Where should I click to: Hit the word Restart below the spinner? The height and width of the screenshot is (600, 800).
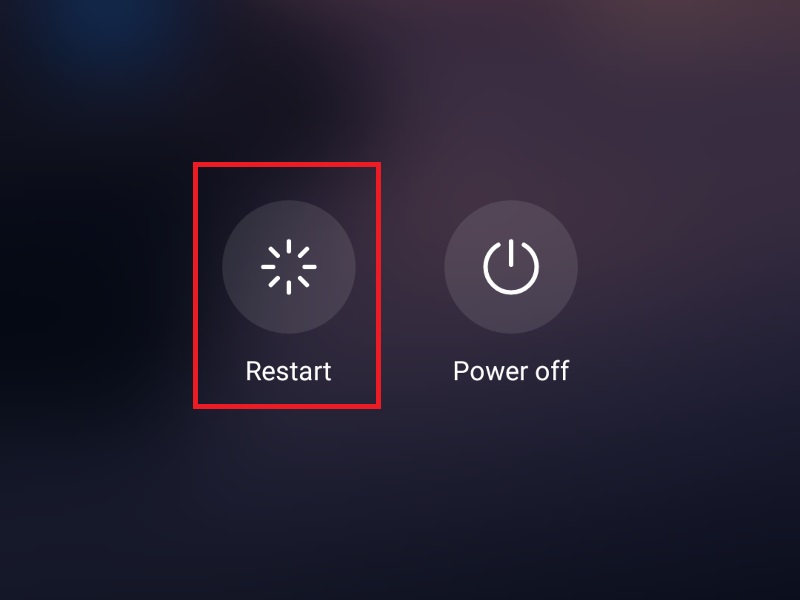point(288,371)
